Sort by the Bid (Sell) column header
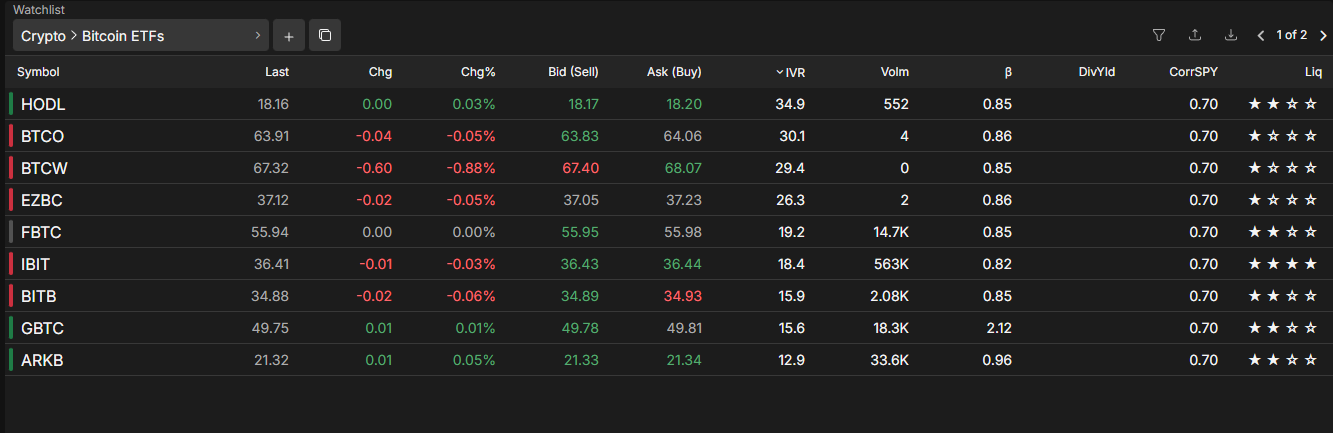The image size is (1333, 433). (x=574, y=72)
